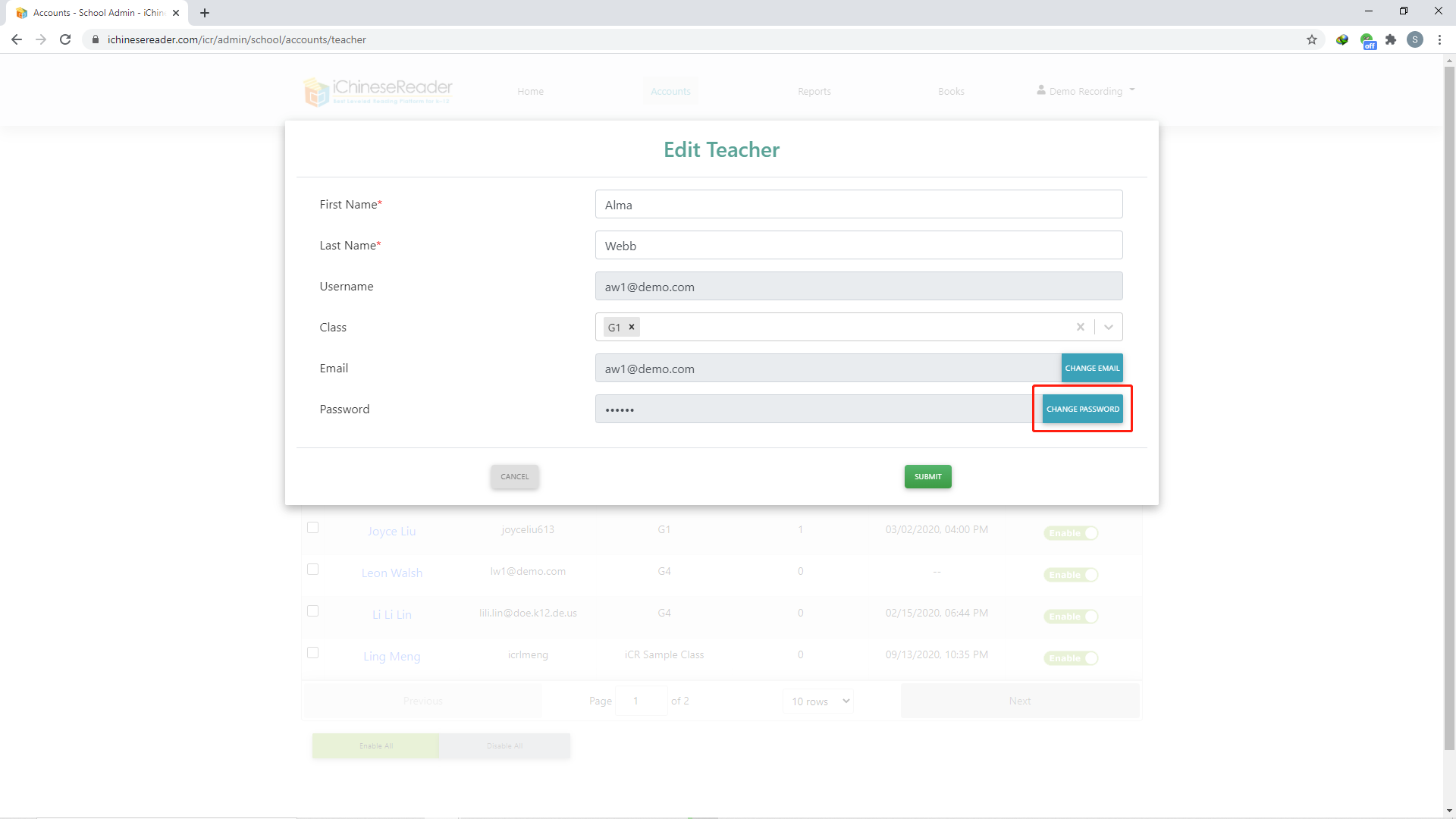Toggle the Enable switch for Leon Walsh
Viewport: 1456px width, 819px height.
pos(1071,575)
